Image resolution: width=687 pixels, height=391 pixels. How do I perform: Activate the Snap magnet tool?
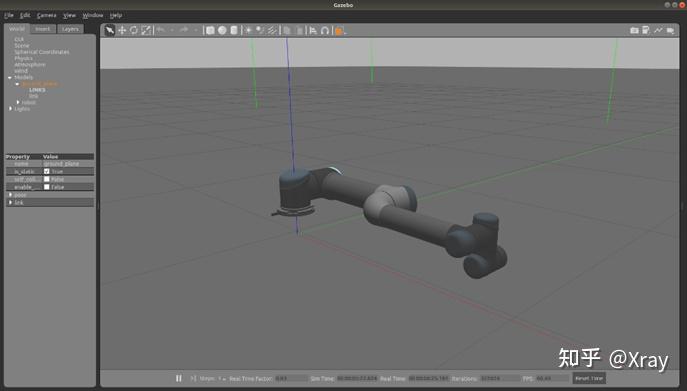coord(325,30)
